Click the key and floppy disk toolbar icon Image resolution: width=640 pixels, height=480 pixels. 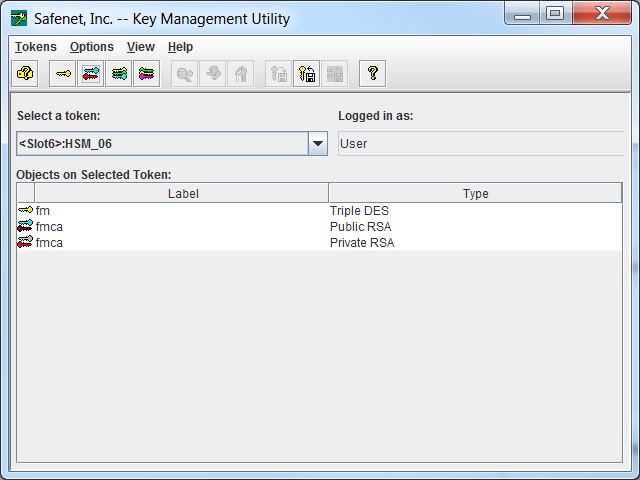(x=307, y=74)
